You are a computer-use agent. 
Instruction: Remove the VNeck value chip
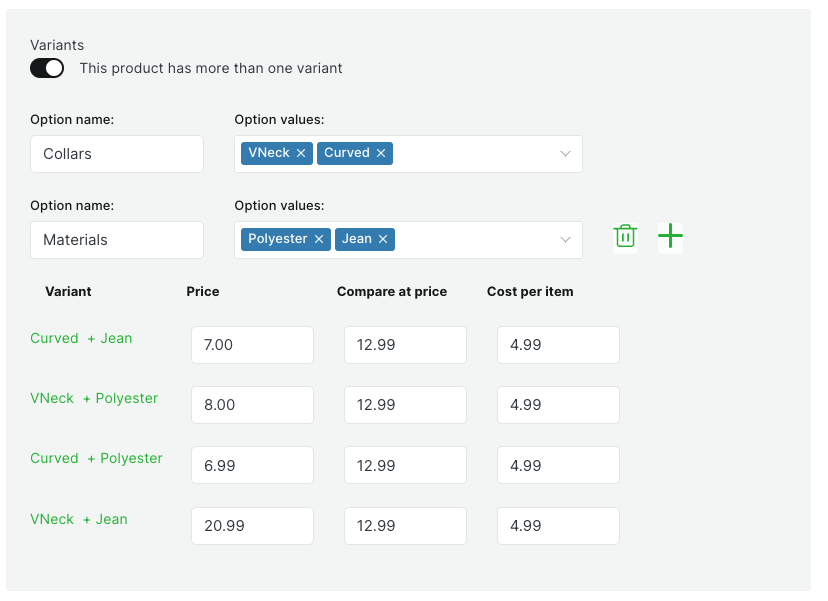(303, 153)
